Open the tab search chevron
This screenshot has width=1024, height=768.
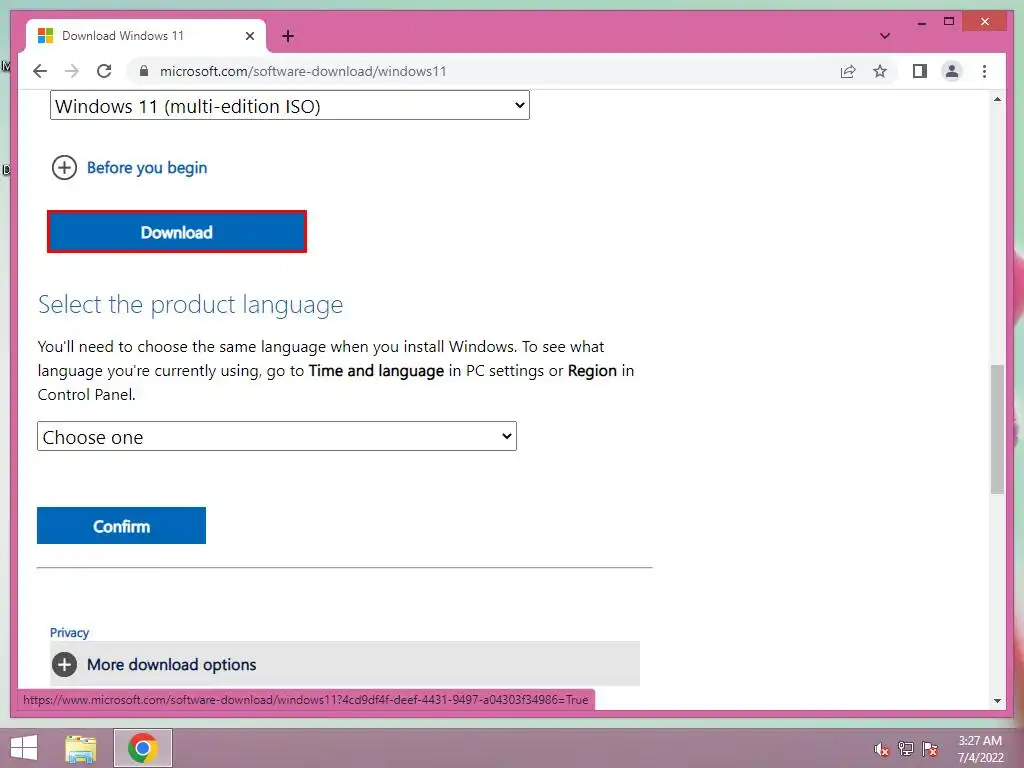884,36
